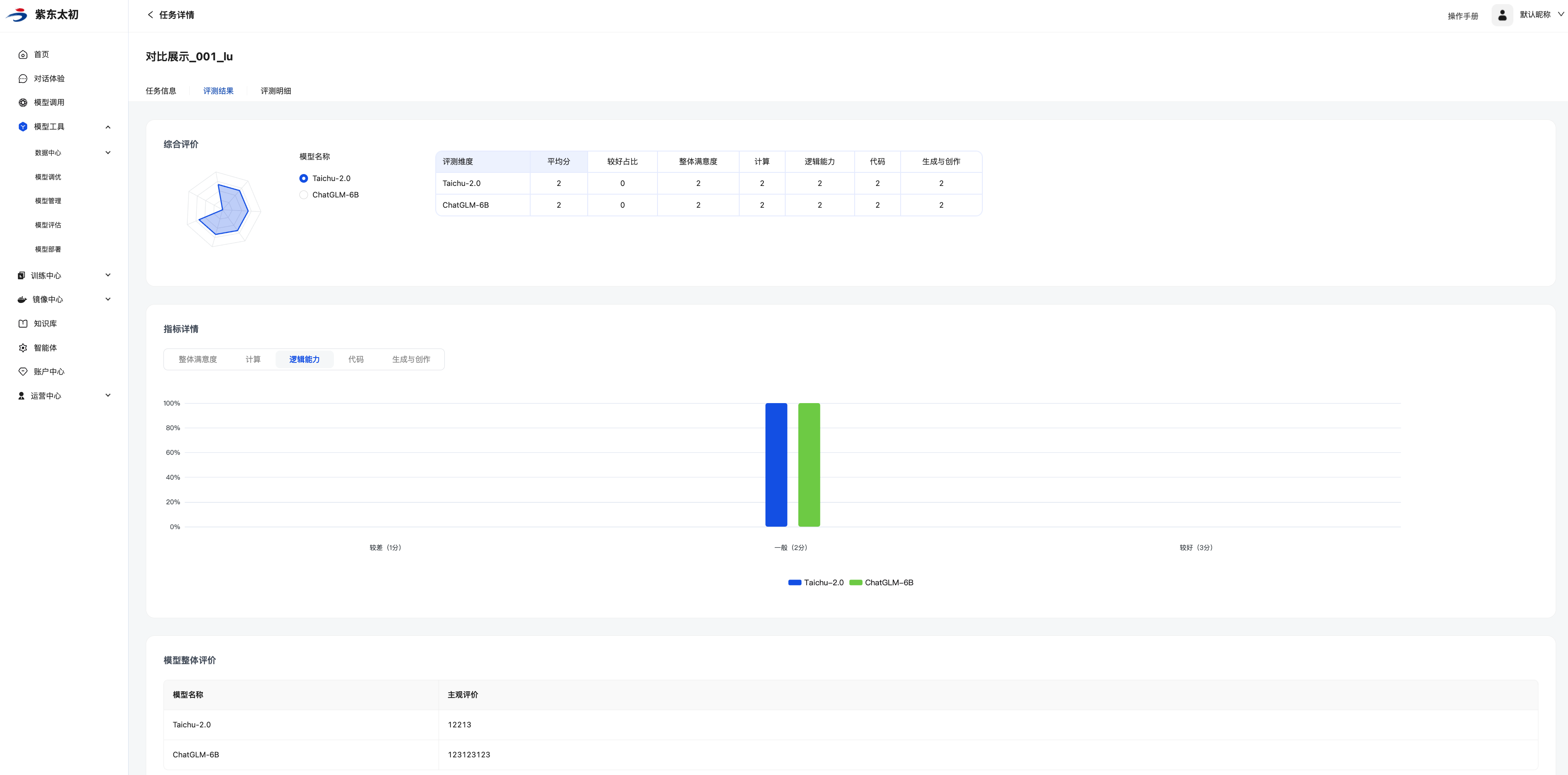Open the 操作手册 link
Screen dimensions: 1568x775
click(1462, 16)
